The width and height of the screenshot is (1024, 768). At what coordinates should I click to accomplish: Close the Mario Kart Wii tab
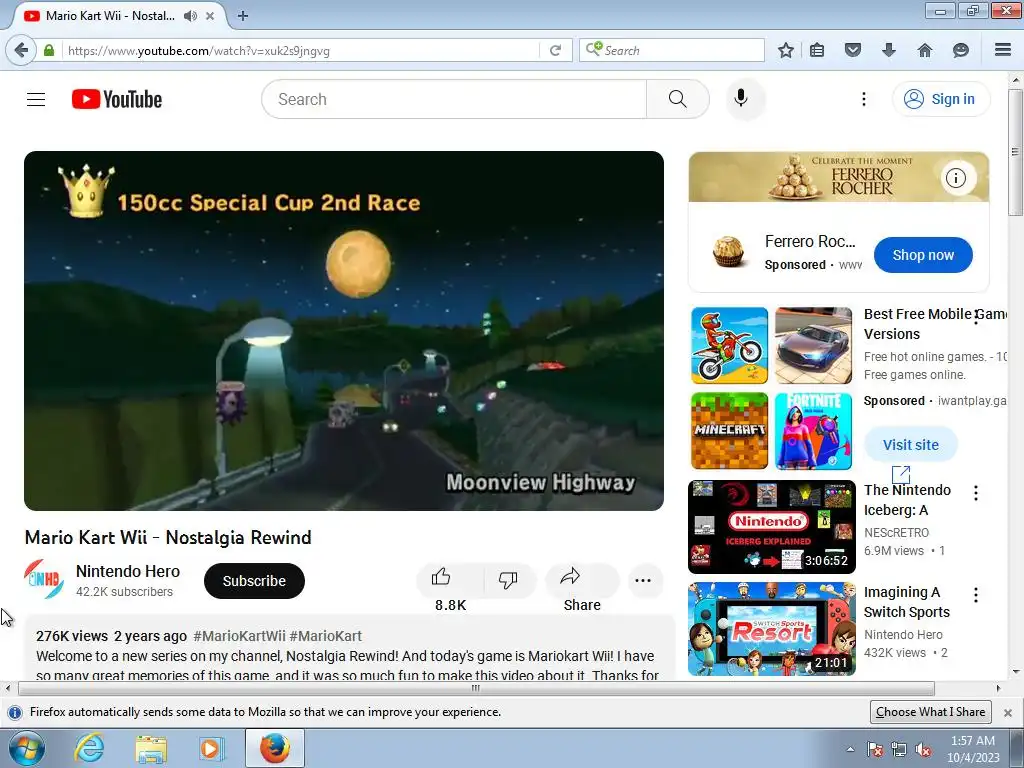coord(210,16)
